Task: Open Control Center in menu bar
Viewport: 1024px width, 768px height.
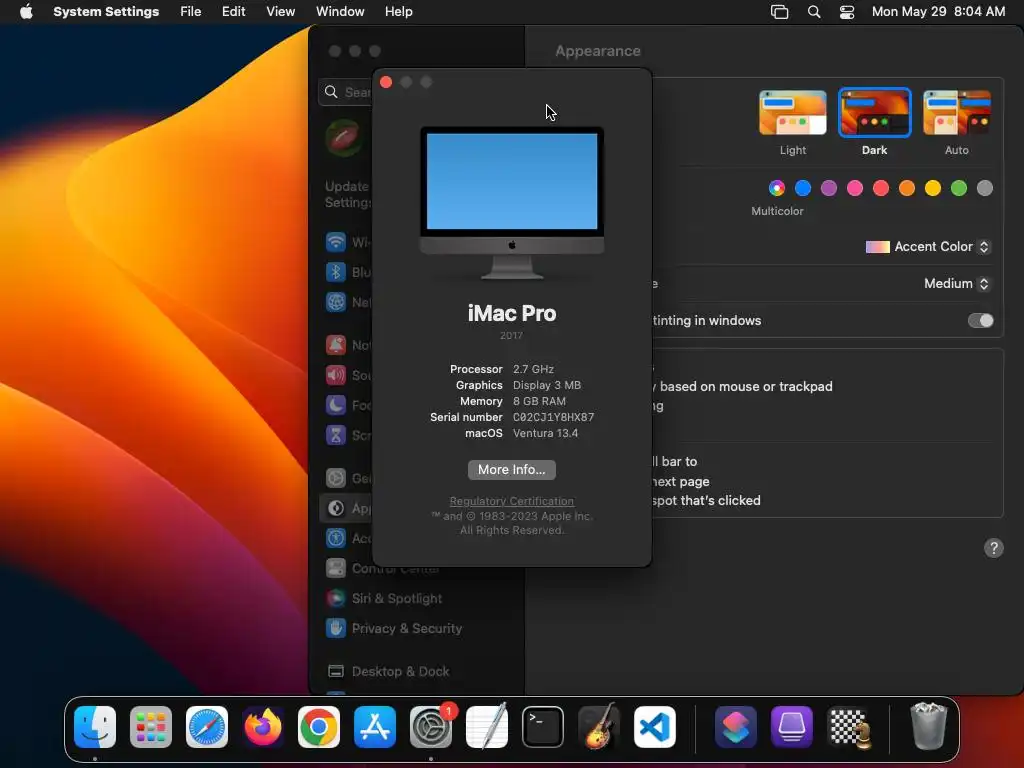Action: (x=847, y=12)
